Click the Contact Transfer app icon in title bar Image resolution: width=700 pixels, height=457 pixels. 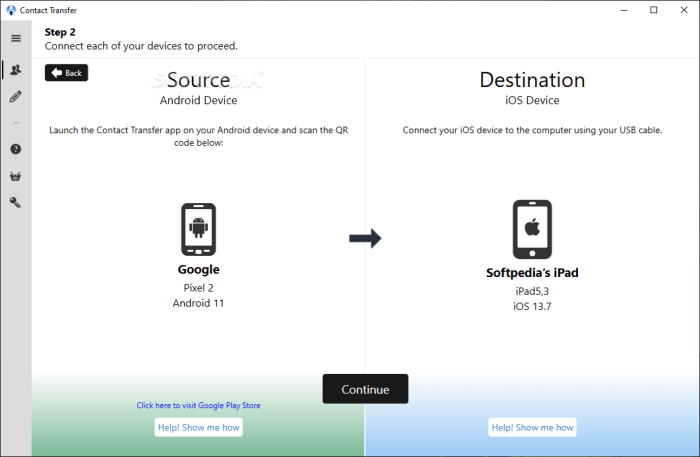pos(10,10)
